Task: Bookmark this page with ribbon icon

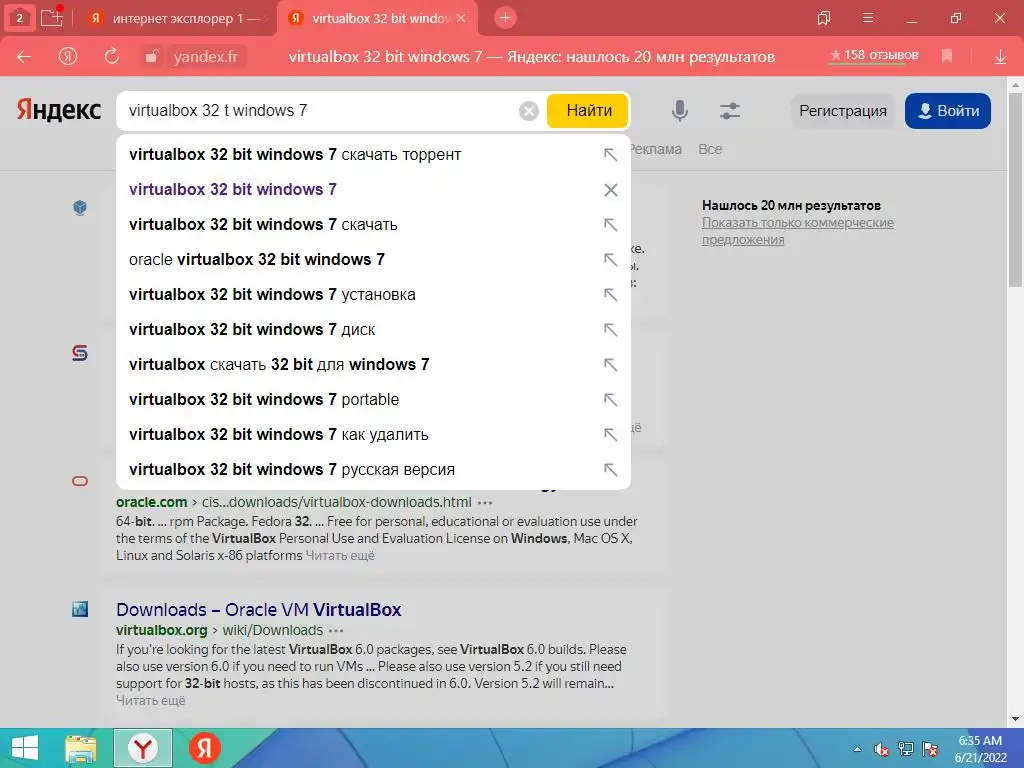Action: (x=947, y=57)
